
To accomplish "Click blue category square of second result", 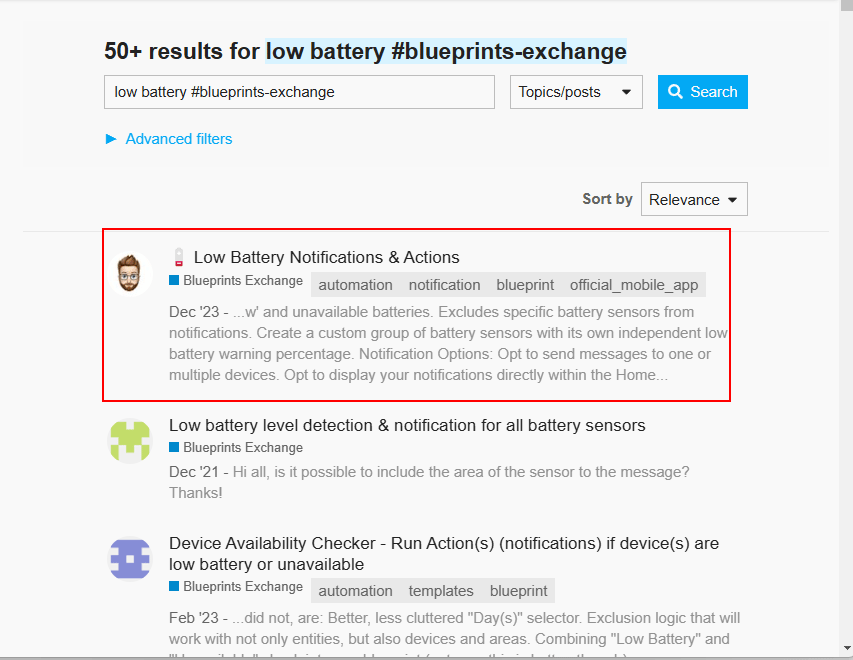I will pyautogui.click(x=174, y=448).
